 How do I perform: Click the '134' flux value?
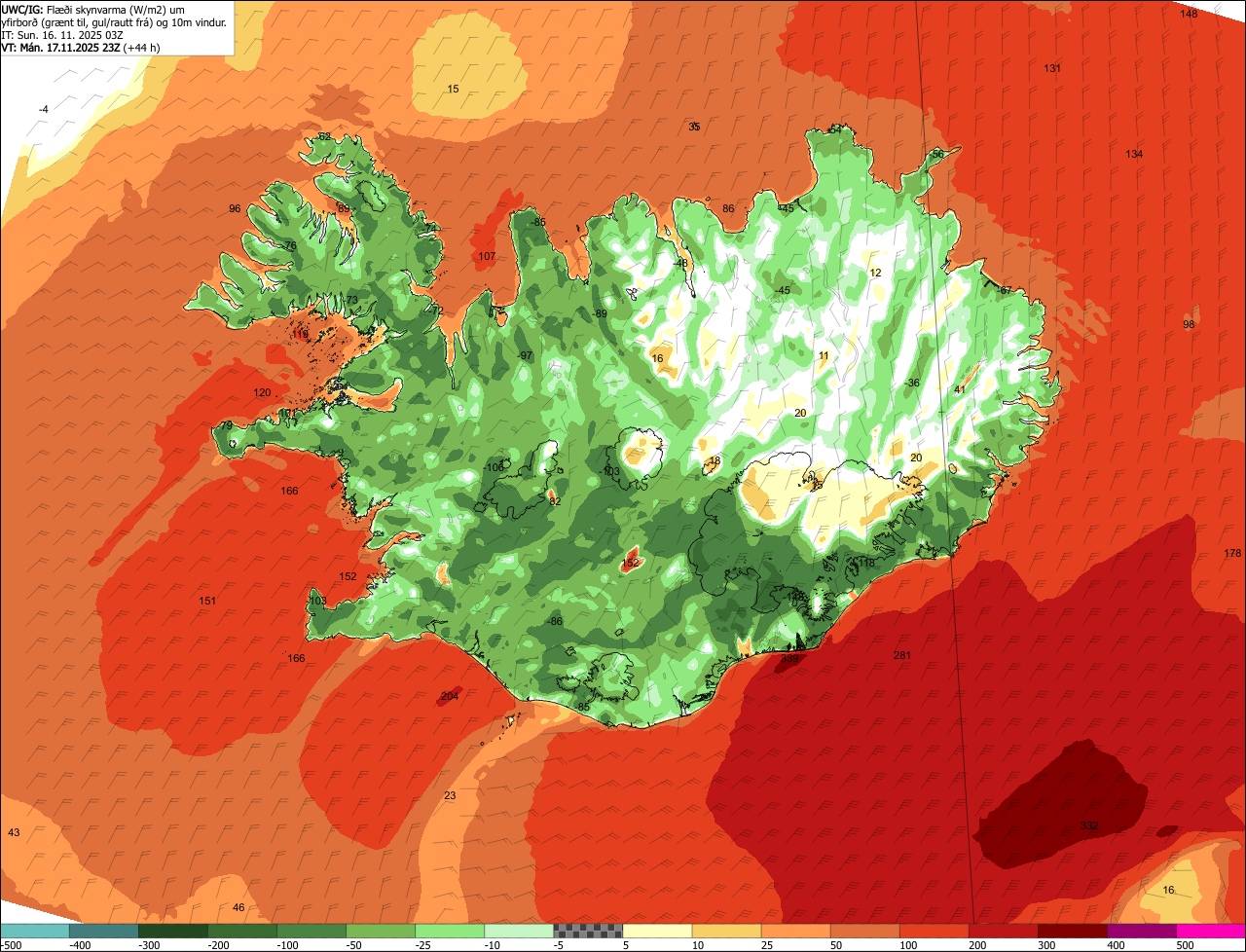click(x=1134, y=154)
